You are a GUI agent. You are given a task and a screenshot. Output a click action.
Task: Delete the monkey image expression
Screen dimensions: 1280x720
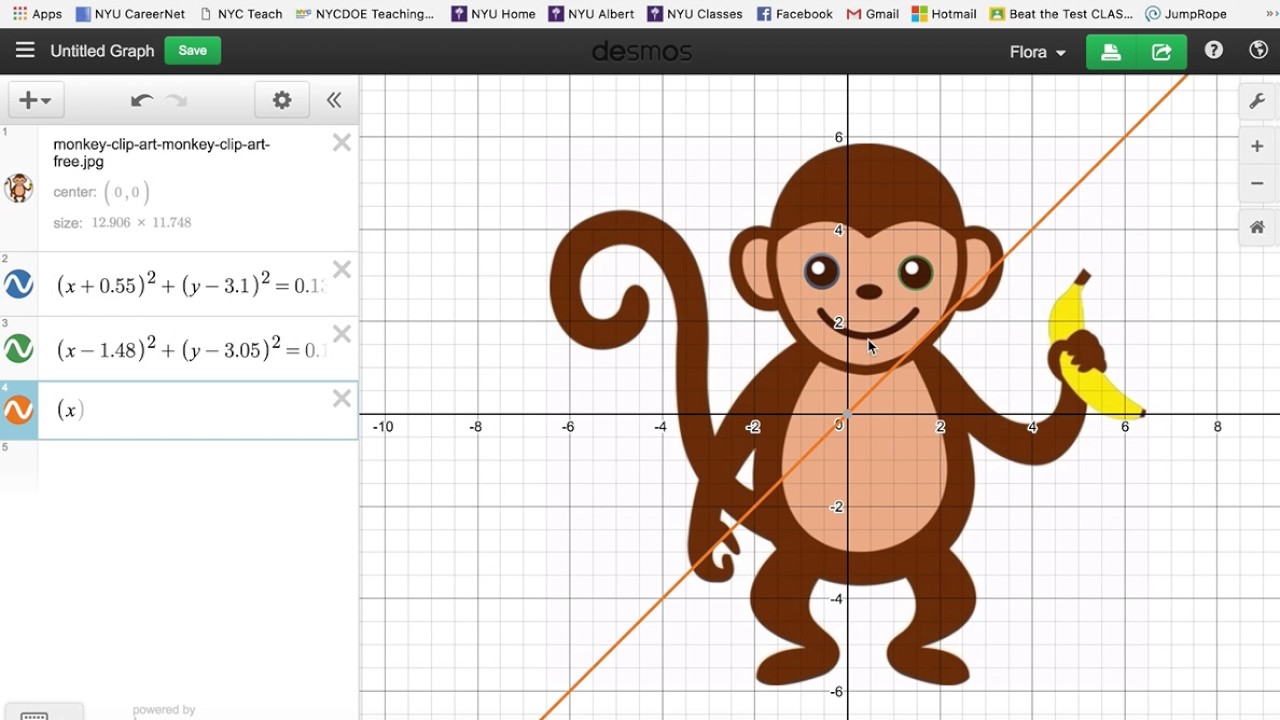(342, 143)
